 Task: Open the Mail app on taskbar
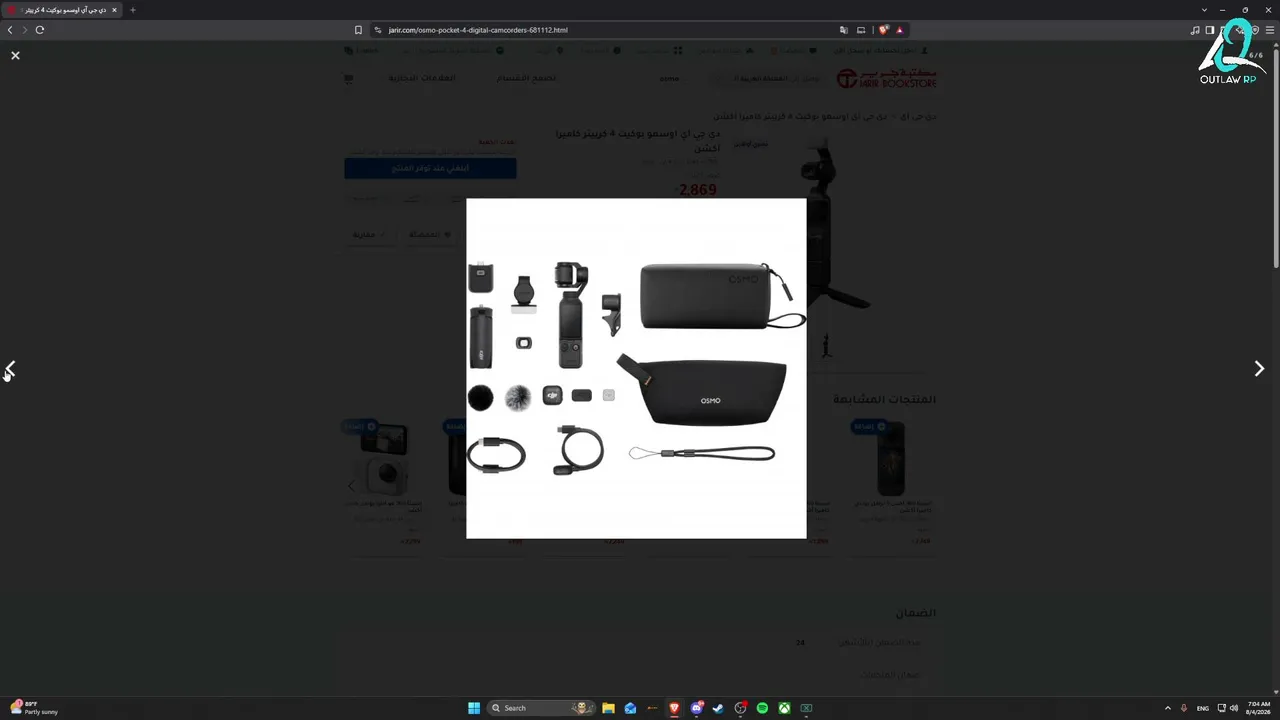tap(630, 708)
